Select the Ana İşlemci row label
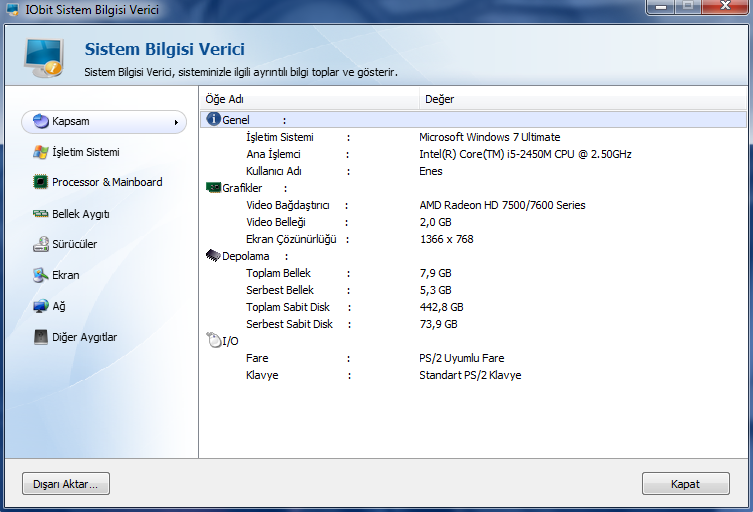 coord(273,154)
